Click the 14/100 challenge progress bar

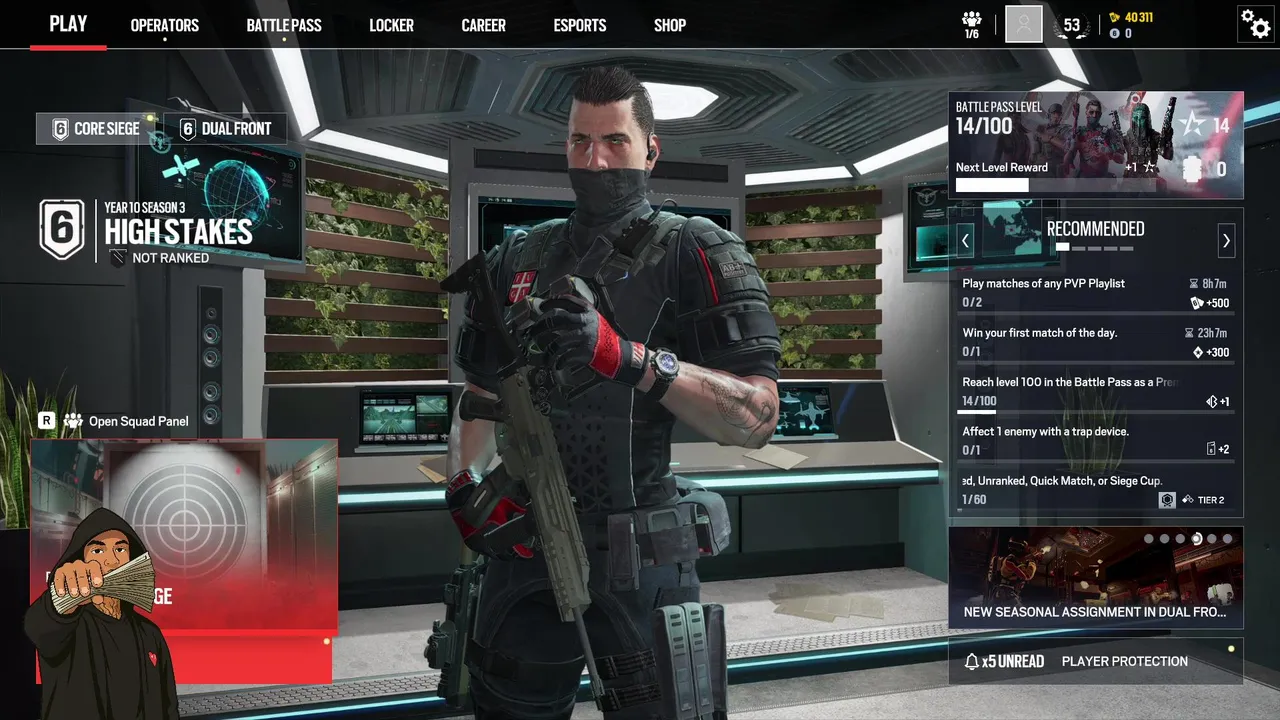(x=1095, y=411)
